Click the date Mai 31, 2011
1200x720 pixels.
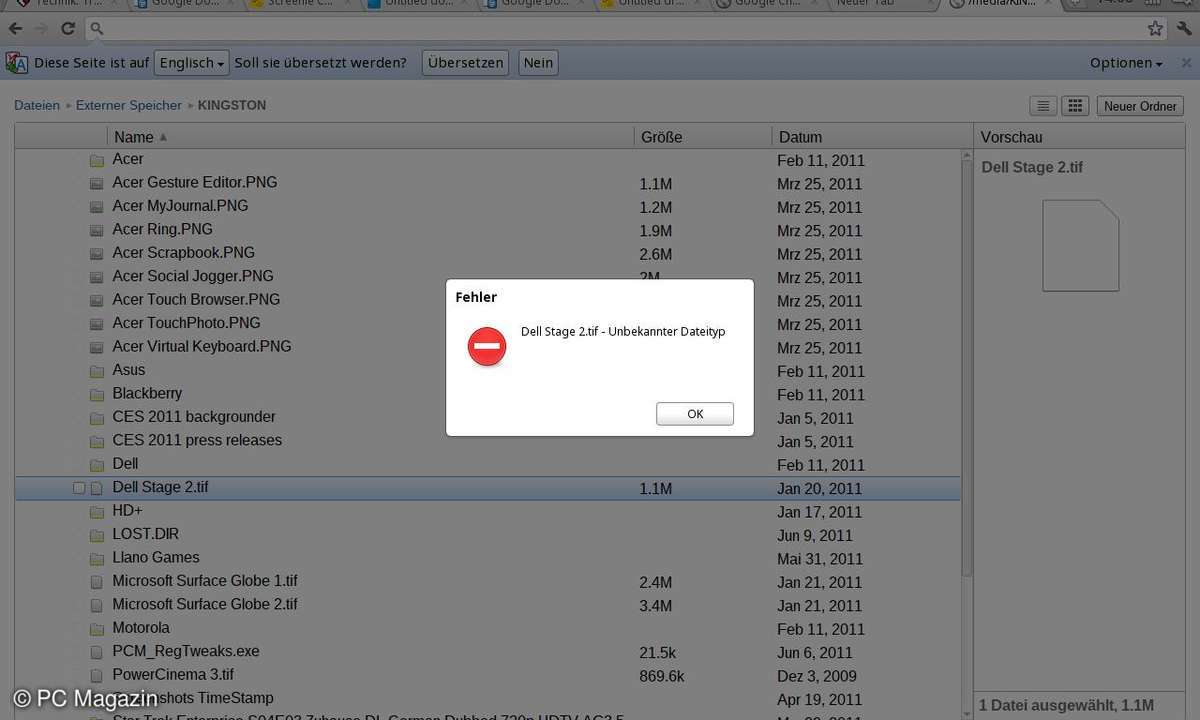819,559
